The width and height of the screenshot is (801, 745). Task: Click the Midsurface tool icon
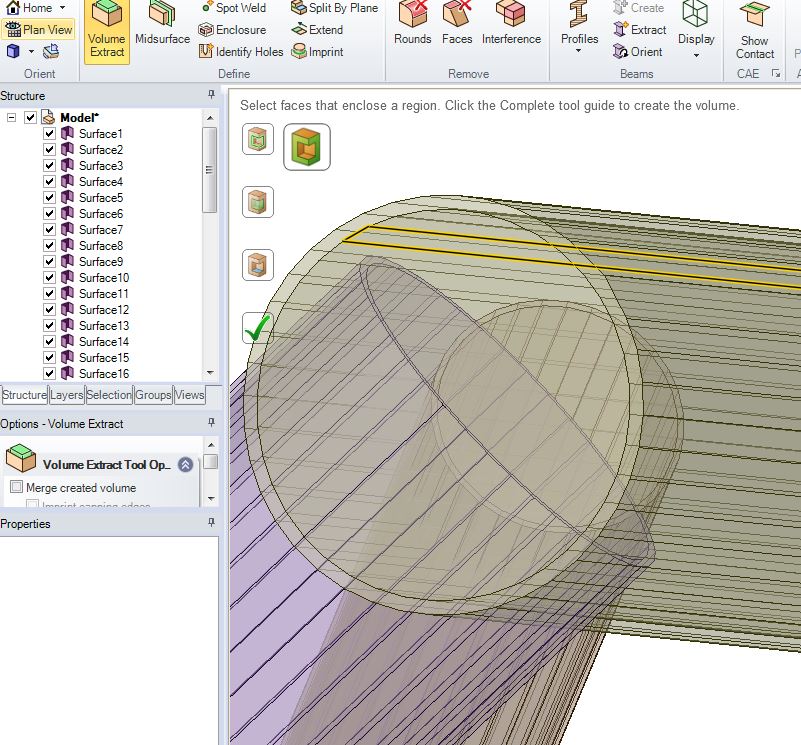(x=162, y=26)
